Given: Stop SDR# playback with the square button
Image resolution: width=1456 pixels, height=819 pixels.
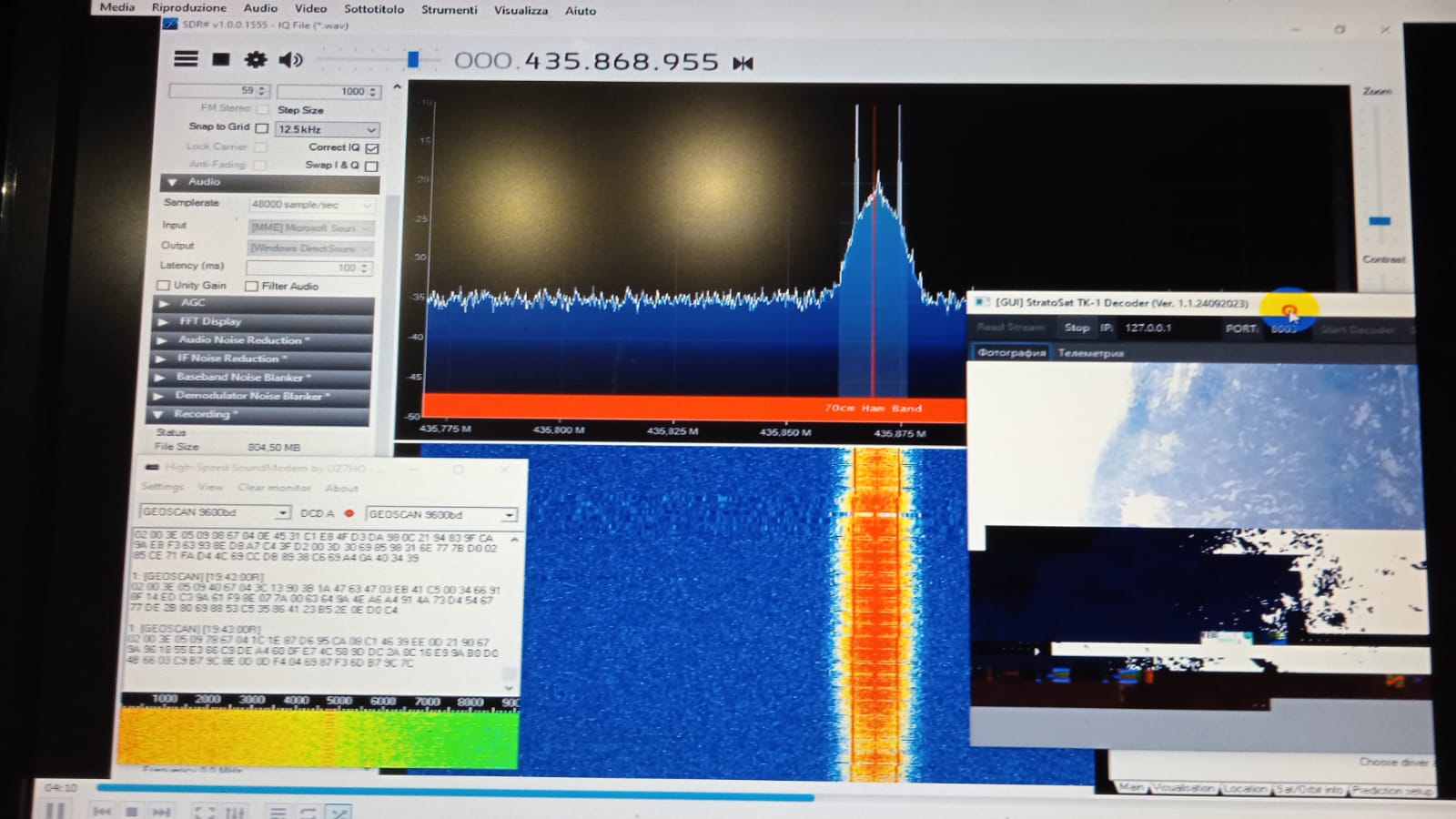Looking at the screenshot, I should point(220,59).
